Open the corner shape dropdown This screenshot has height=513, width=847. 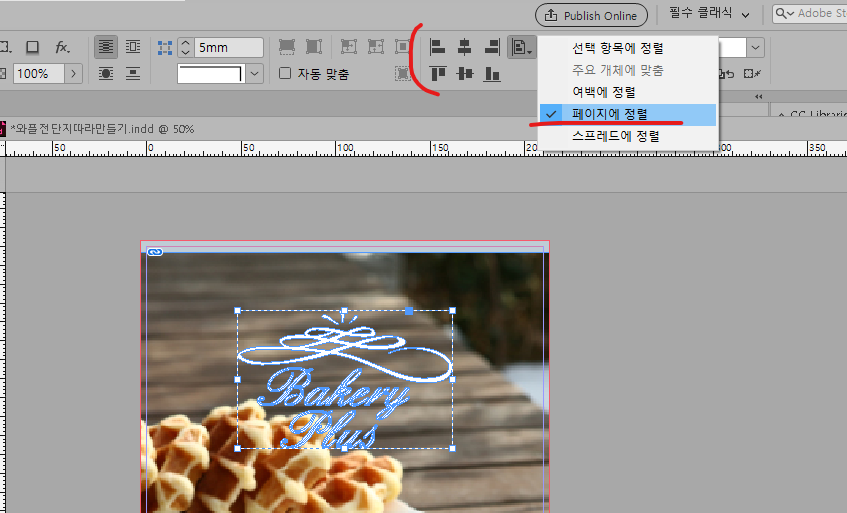tap(254, 73)
